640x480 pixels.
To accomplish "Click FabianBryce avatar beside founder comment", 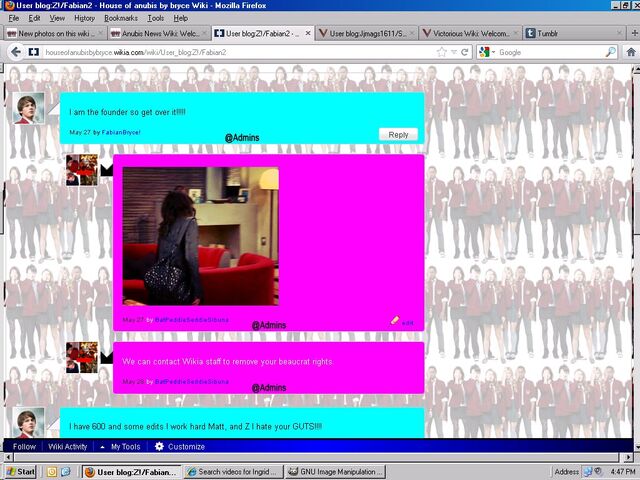I will tap(29, 108).
